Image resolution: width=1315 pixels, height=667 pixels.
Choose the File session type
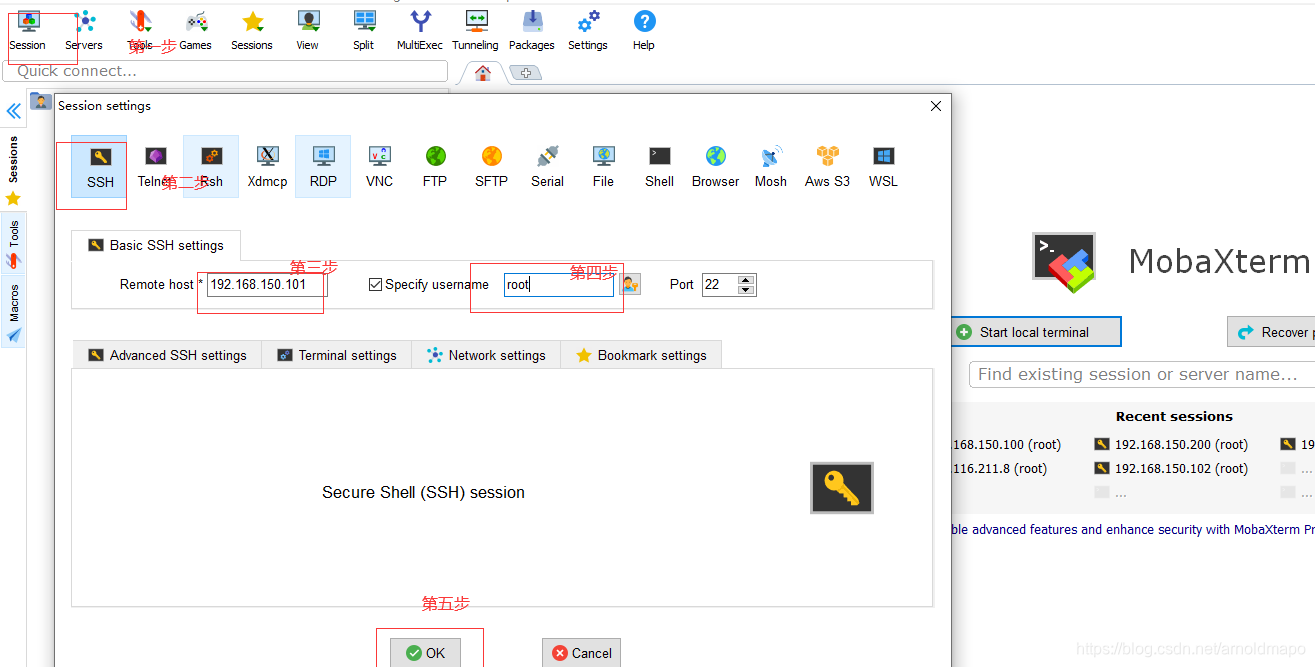click(x=603, y=166)
